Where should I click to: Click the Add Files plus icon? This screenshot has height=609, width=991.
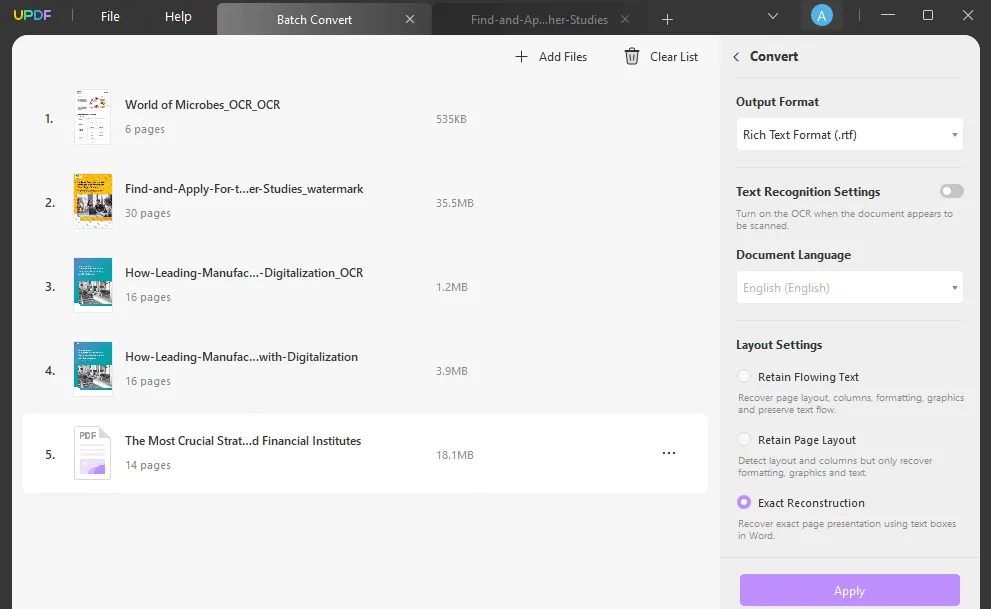(x=521, y=57)
